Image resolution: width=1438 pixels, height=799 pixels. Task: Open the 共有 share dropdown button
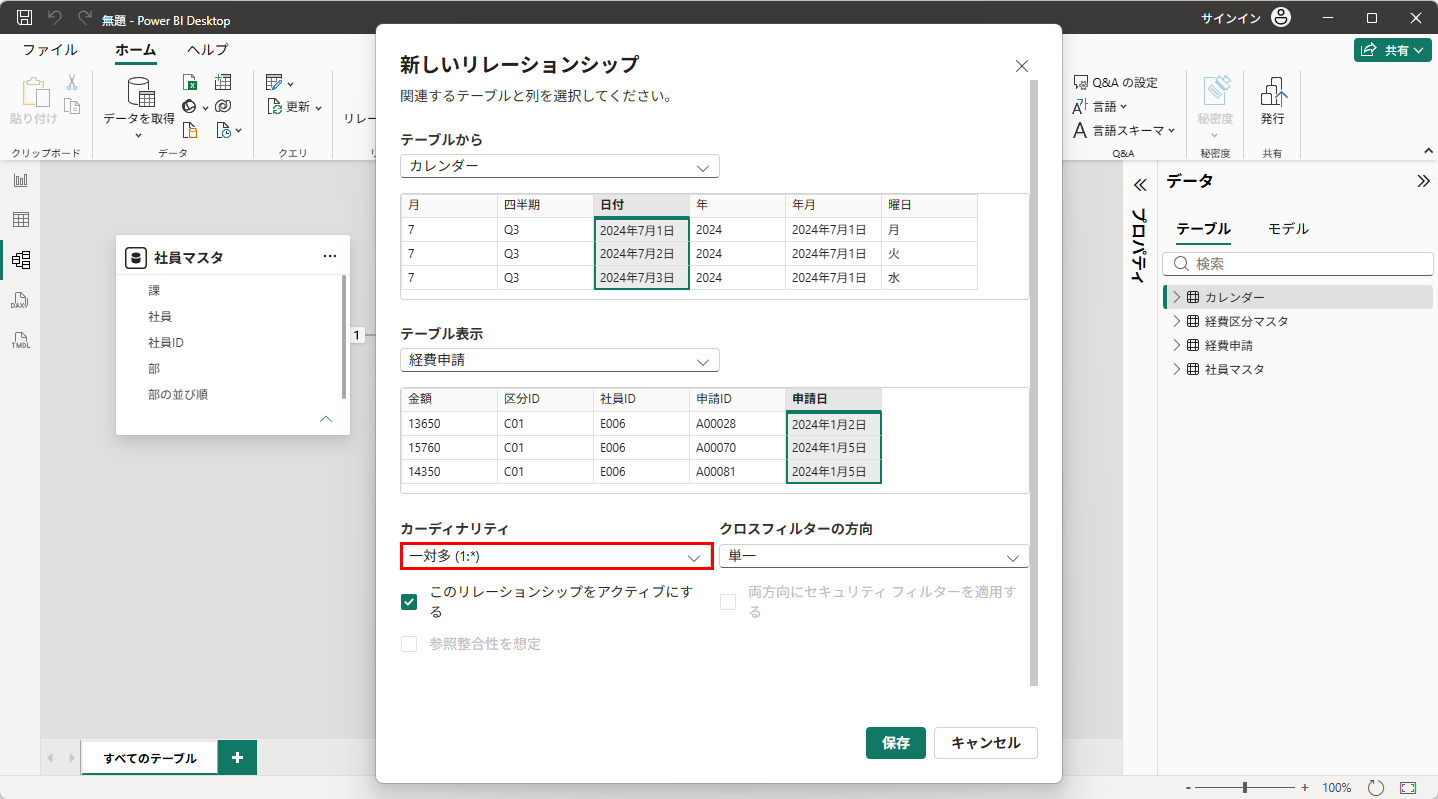1393,50
